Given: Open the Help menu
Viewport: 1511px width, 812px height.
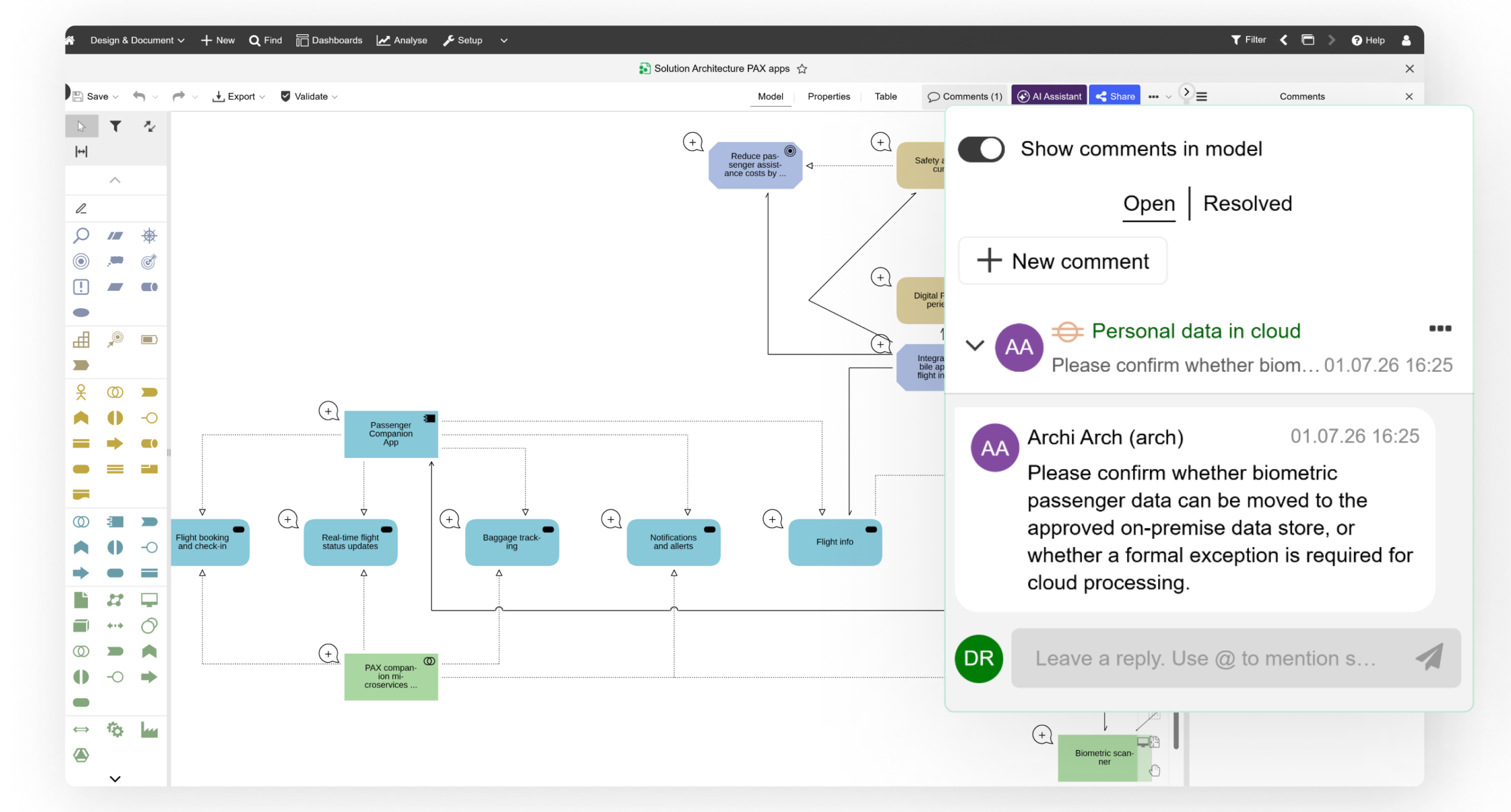Looking at the screenshot, I should (x=1368, y=40).
